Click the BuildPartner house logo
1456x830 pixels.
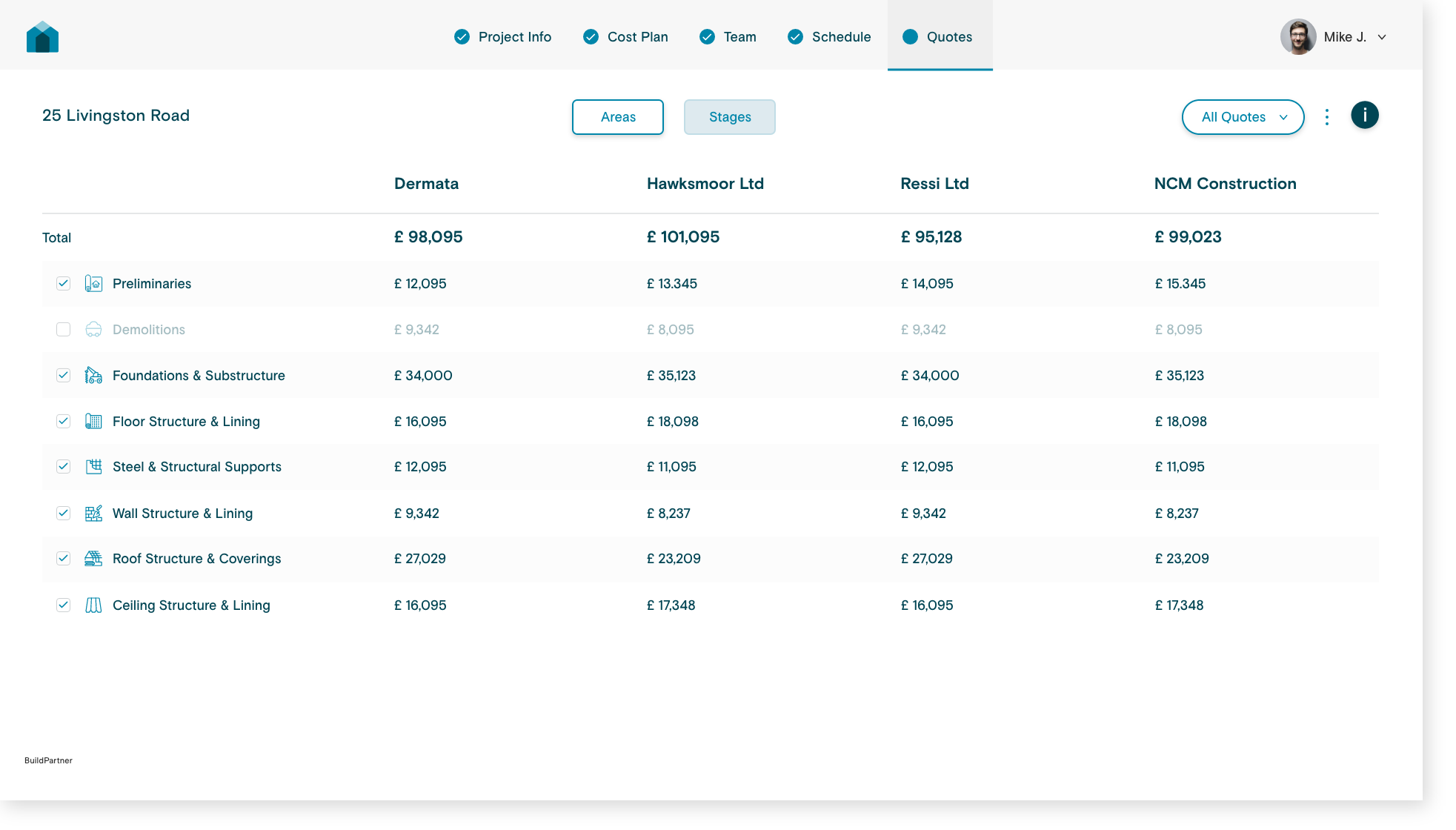point(42,37)
